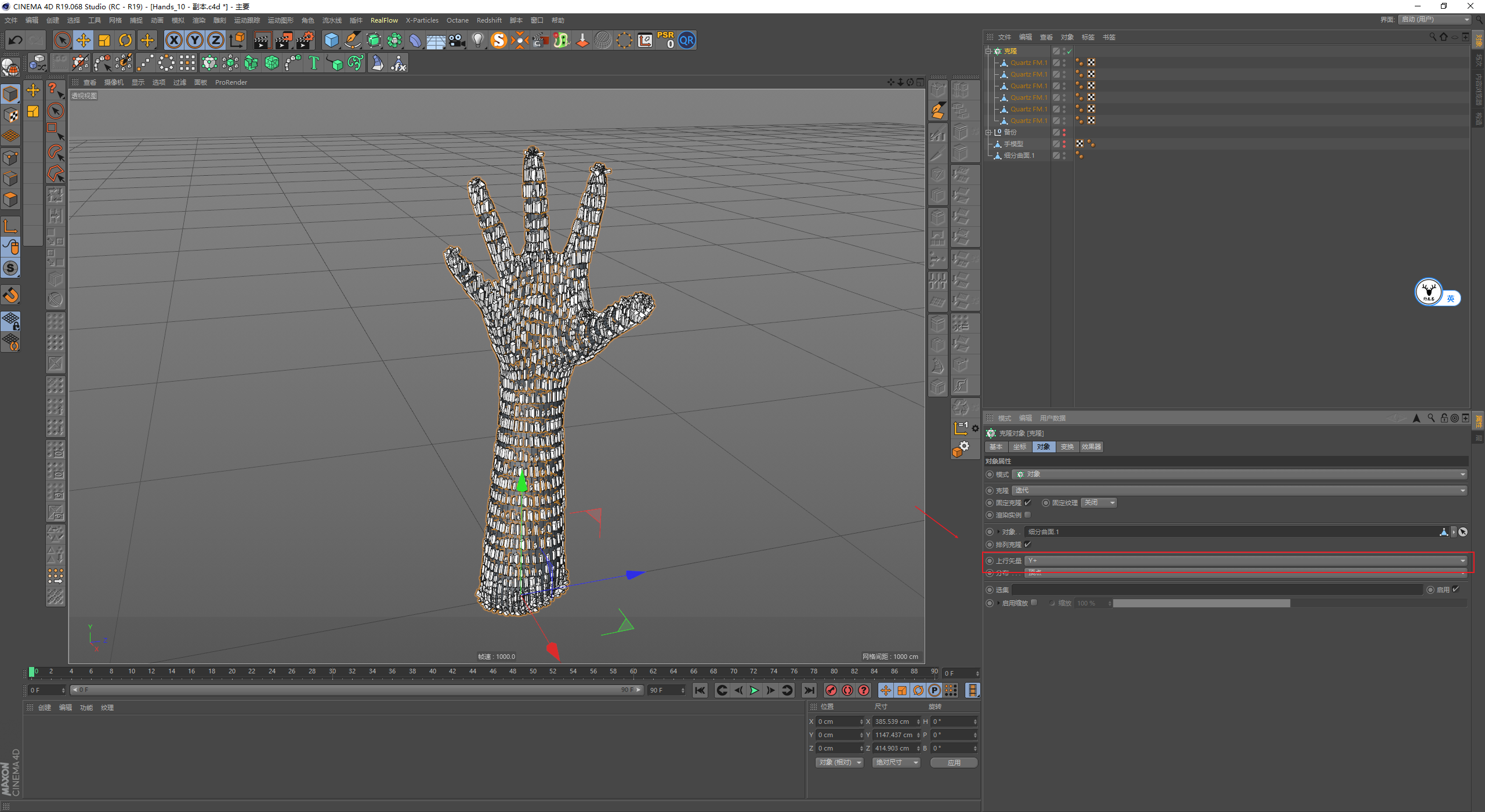Click the X size field 385.539 cm
The width and height of the screenshot is (1485, 812).
coord(893,722)
